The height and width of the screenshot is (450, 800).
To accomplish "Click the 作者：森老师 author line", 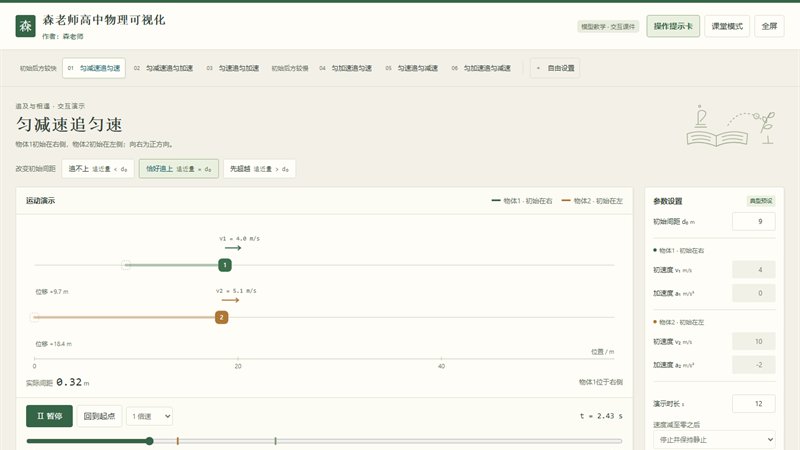I will point(63,36).
